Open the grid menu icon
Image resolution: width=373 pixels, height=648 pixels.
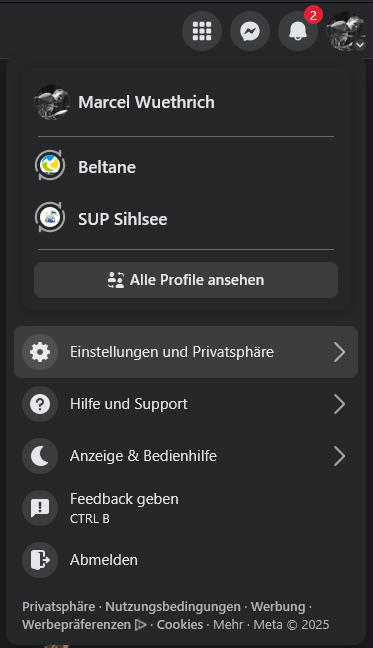click(202, 31)
